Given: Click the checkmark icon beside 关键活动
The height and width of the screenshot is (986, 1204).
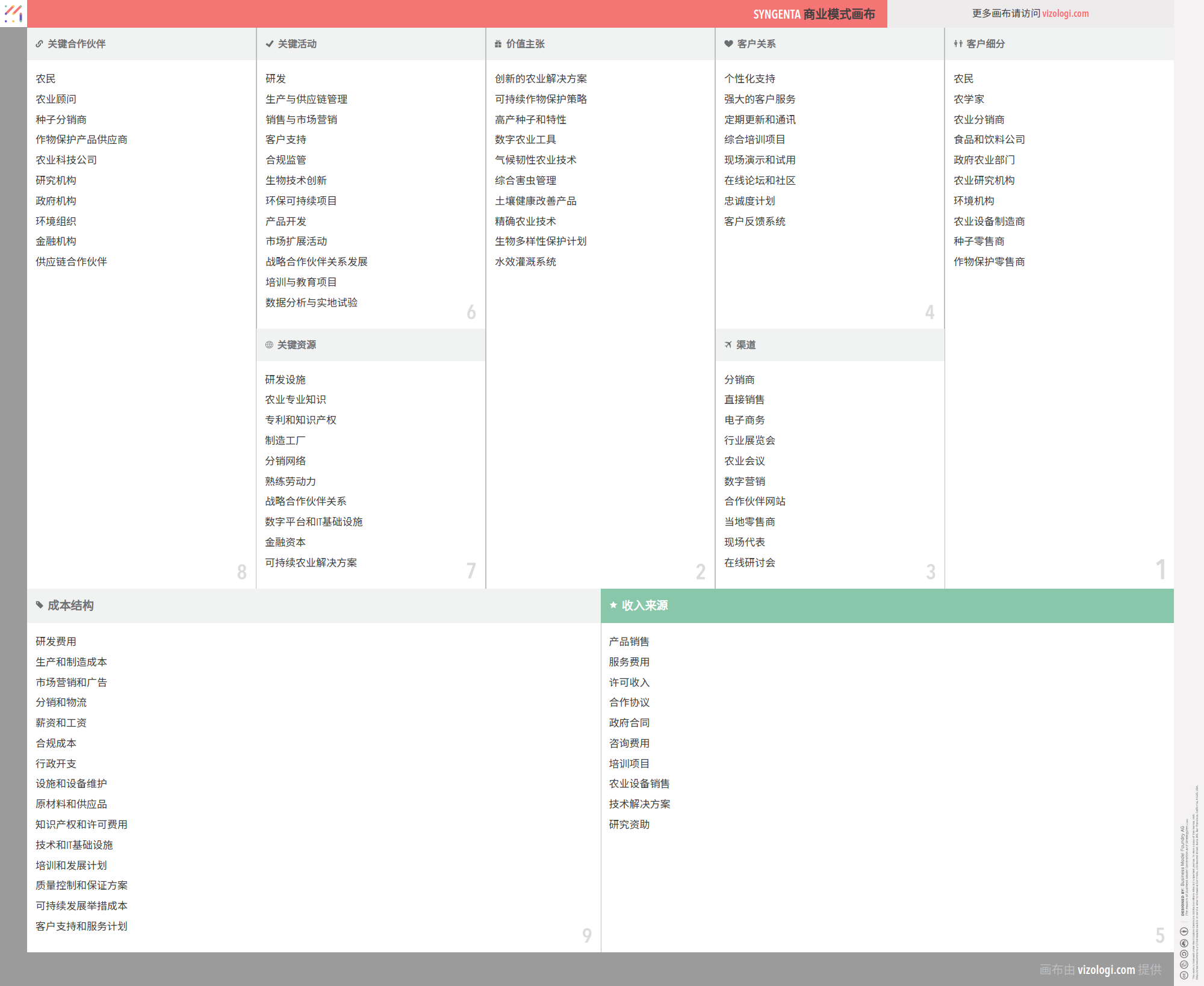Looking at the screenshot, I should click(x=269, y=44).
